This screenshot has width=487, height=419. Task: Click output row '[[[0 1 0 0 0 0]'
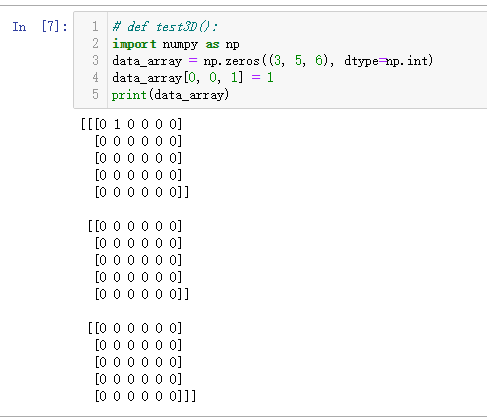(x=131, y=124)
